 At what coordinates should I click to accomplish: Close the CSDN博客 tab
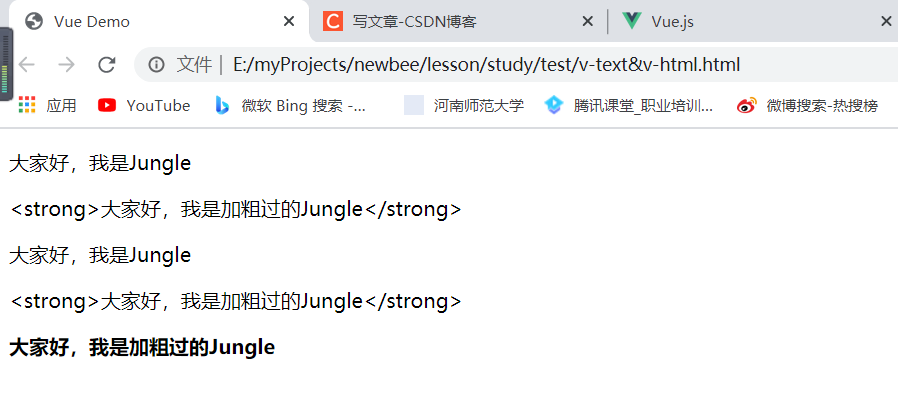588,22
